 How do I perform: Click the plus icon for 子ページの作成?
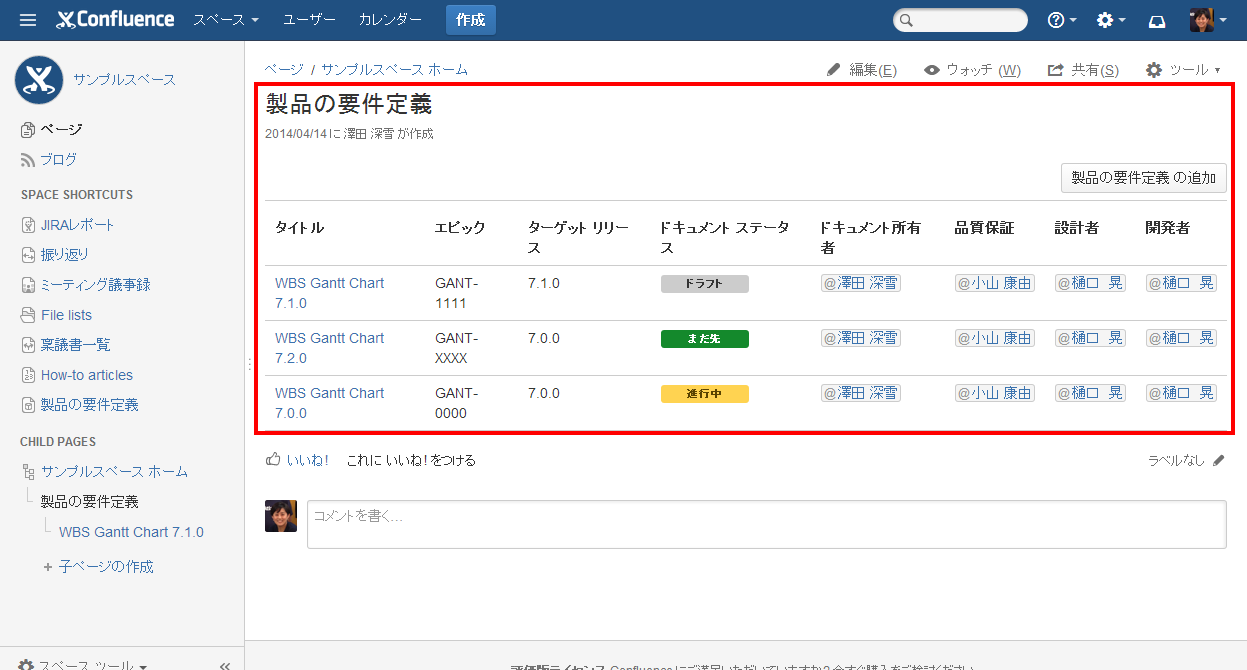48,567
